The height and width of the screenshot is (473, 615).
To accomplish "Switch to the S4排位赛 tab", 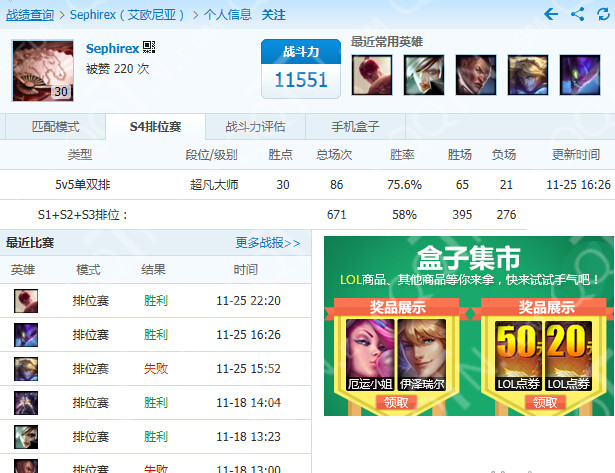I will pos(155,127).
